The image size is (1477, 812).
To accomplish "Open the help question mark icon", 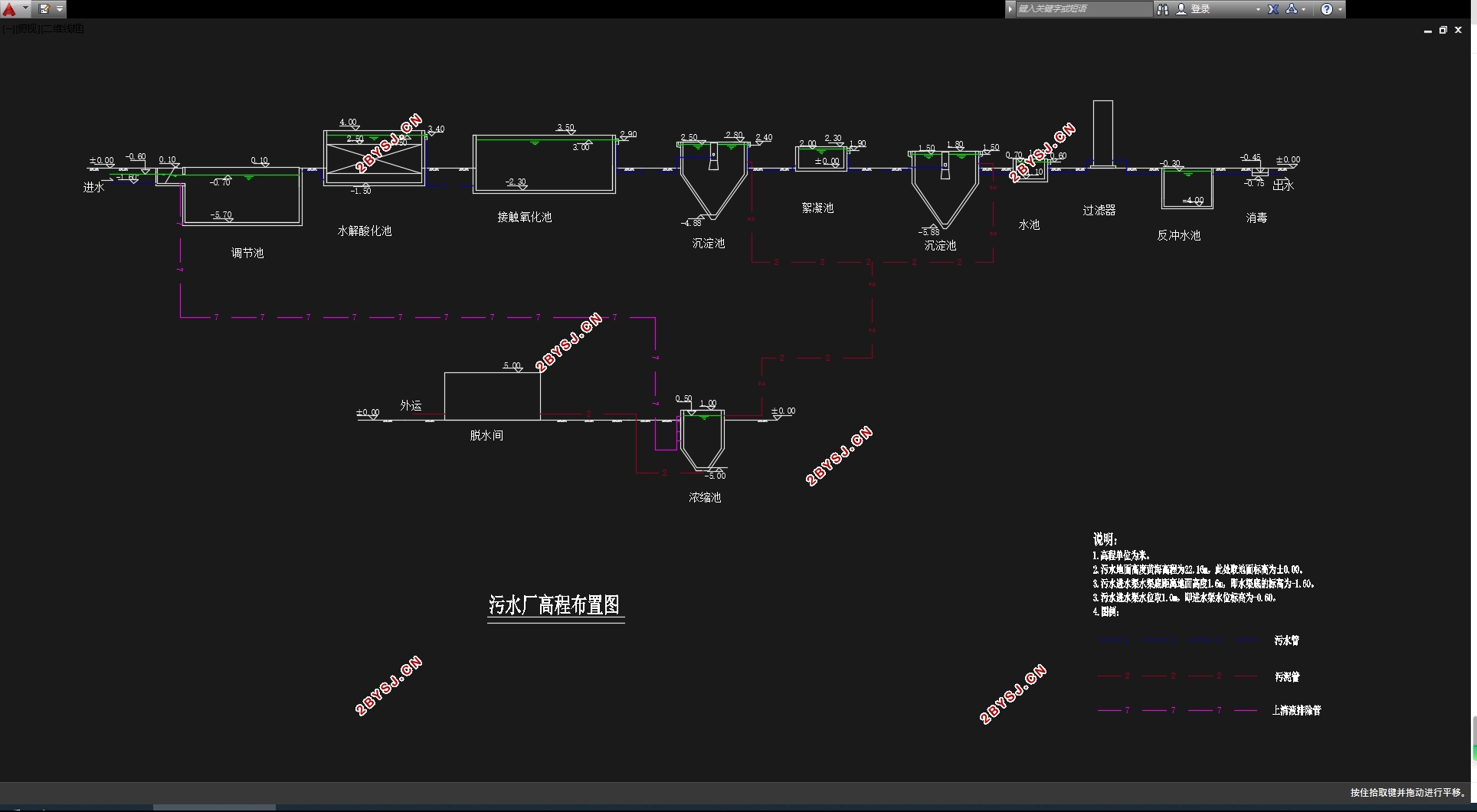I will (1327, 9).
